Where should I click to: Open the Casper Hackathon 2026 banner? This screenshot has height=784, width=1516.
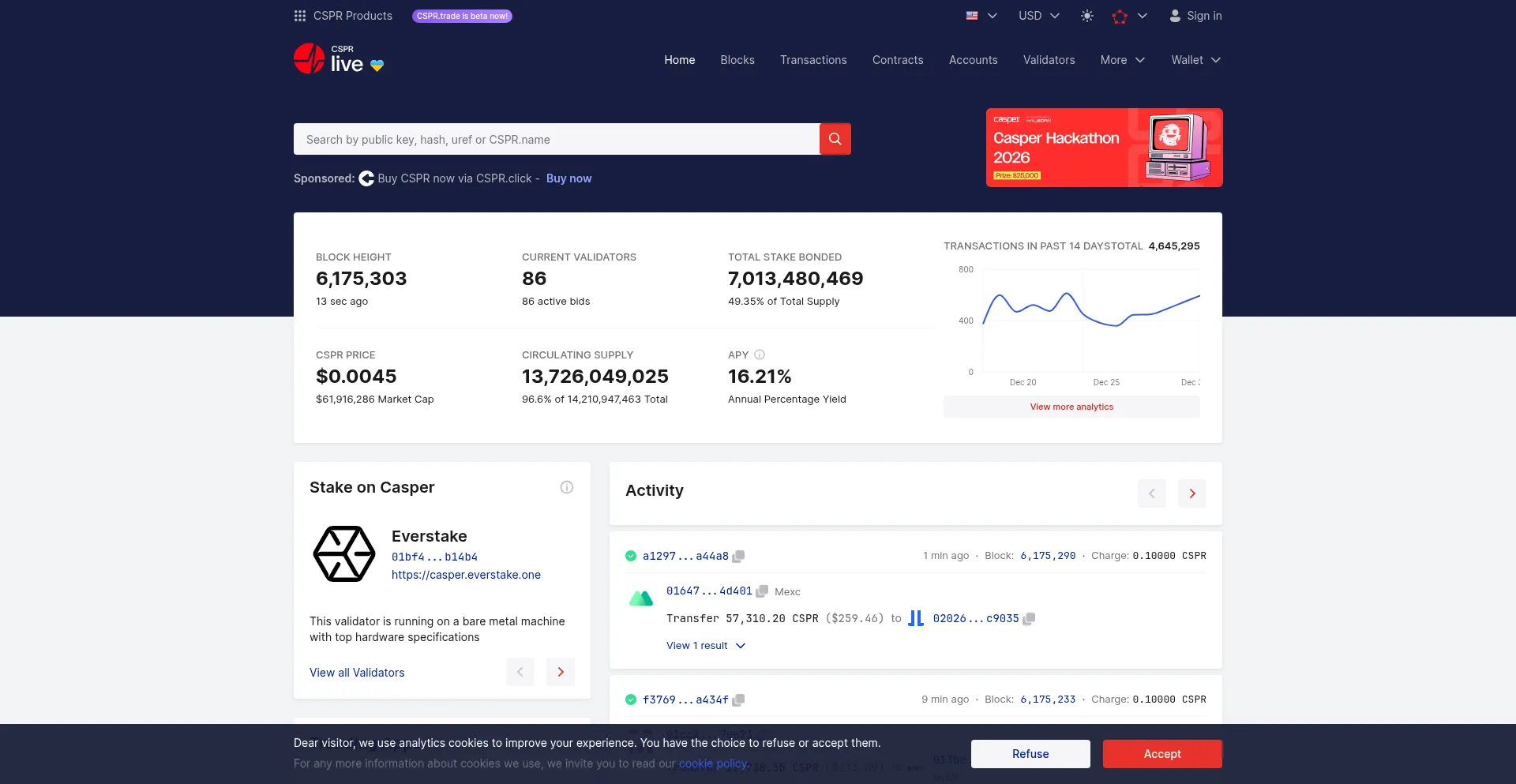tap(1104, 148)
